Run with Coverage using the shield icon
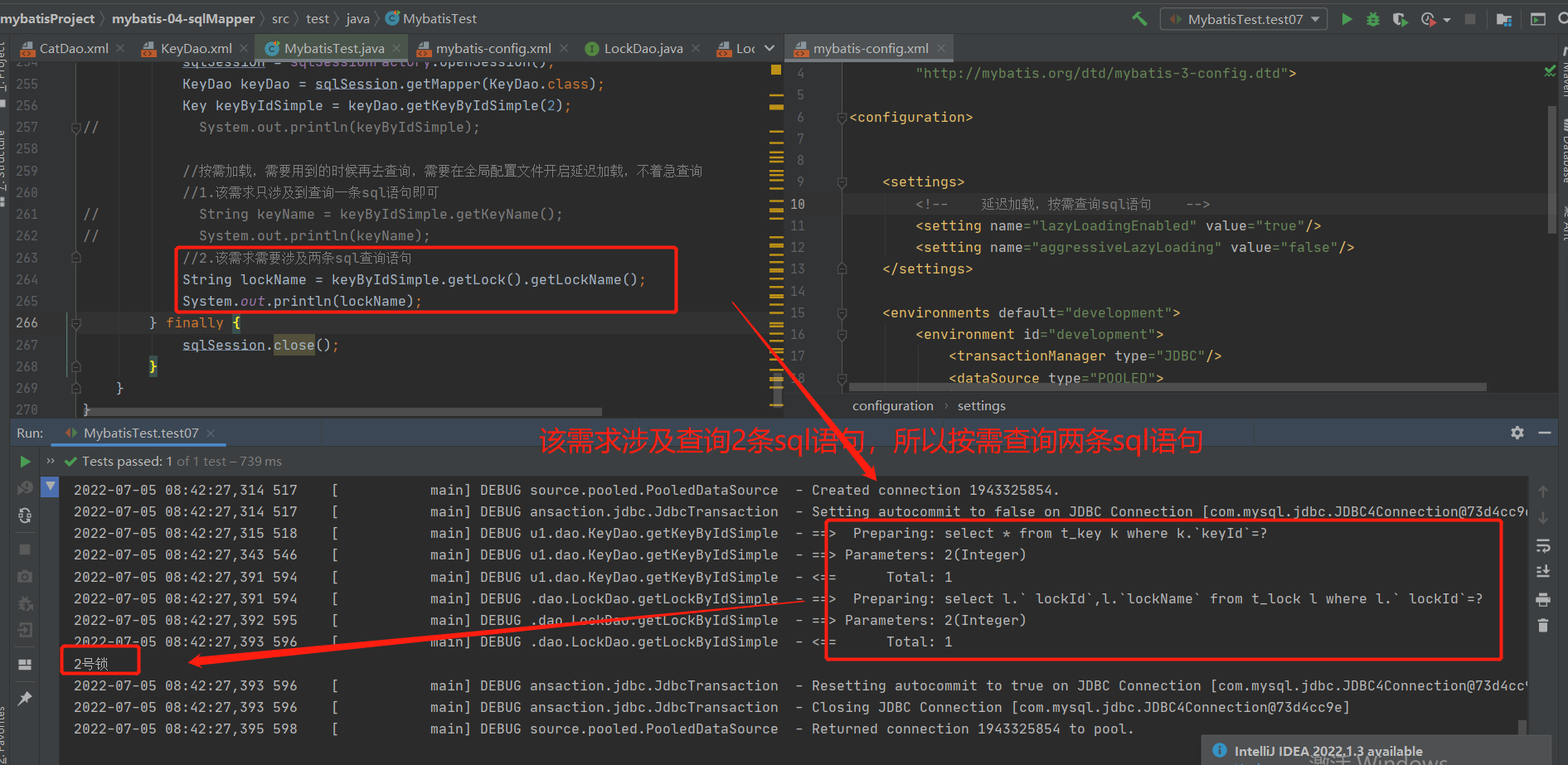Viewport: 1568px width, 765px height. coord(1400,18)
